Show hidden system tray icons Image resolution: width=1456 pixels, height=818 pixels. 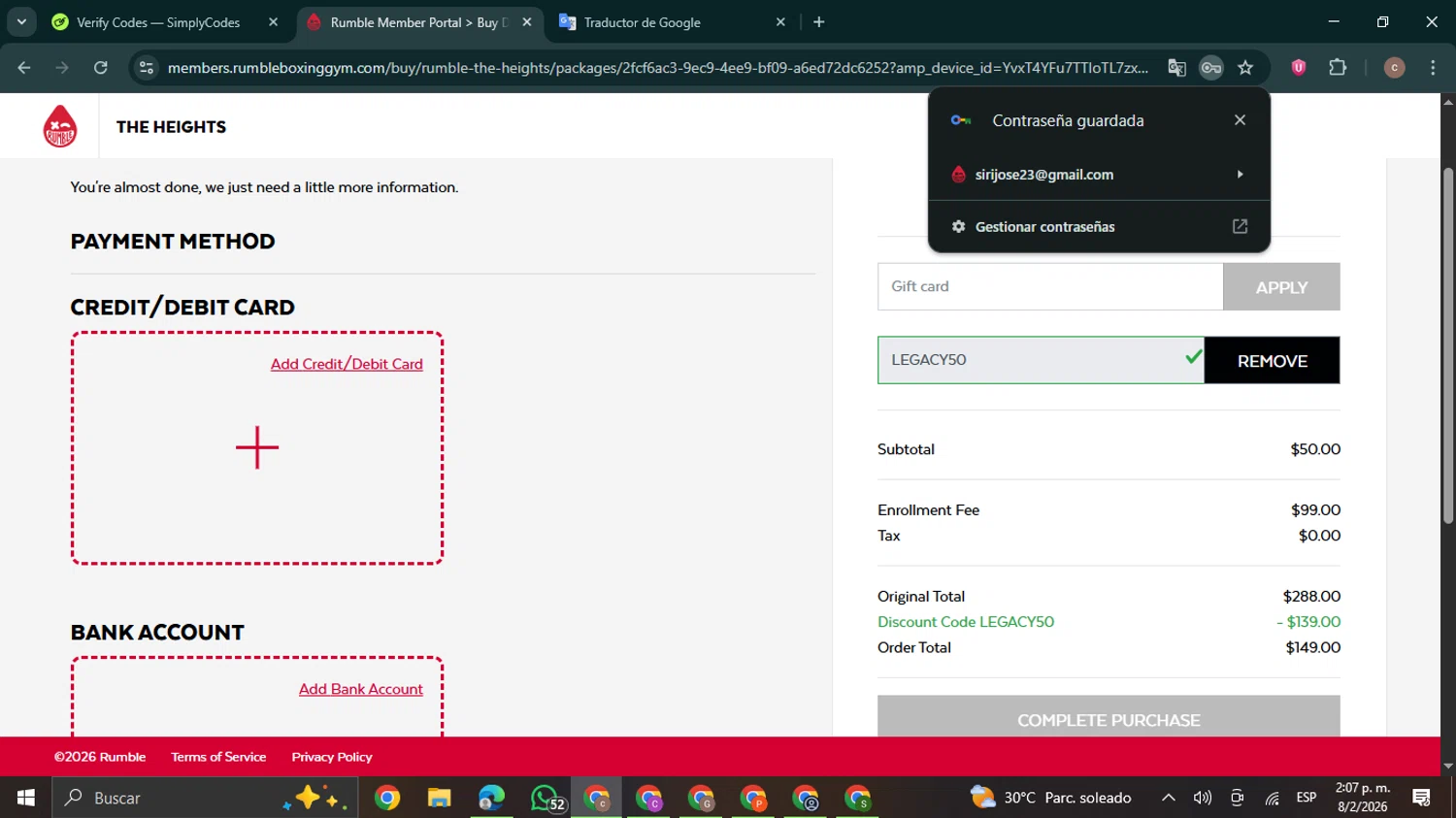1169,798
